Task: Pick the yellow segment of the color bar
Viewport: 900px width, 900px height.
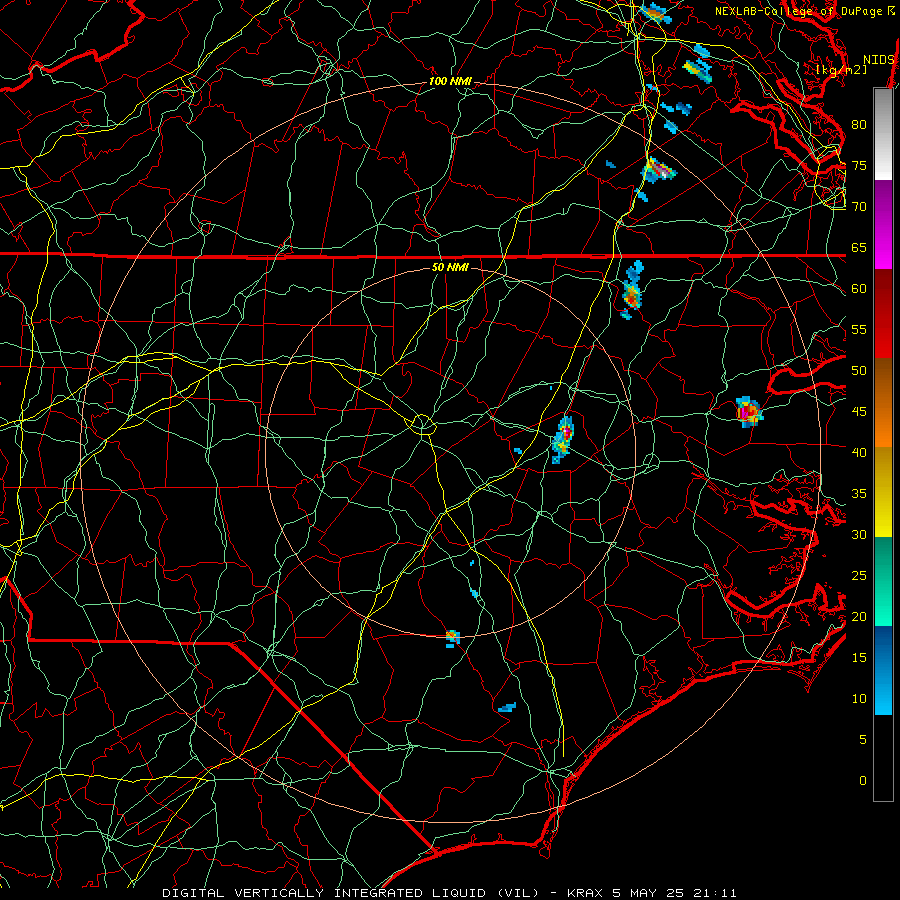Action: click(x=883, y=492)
